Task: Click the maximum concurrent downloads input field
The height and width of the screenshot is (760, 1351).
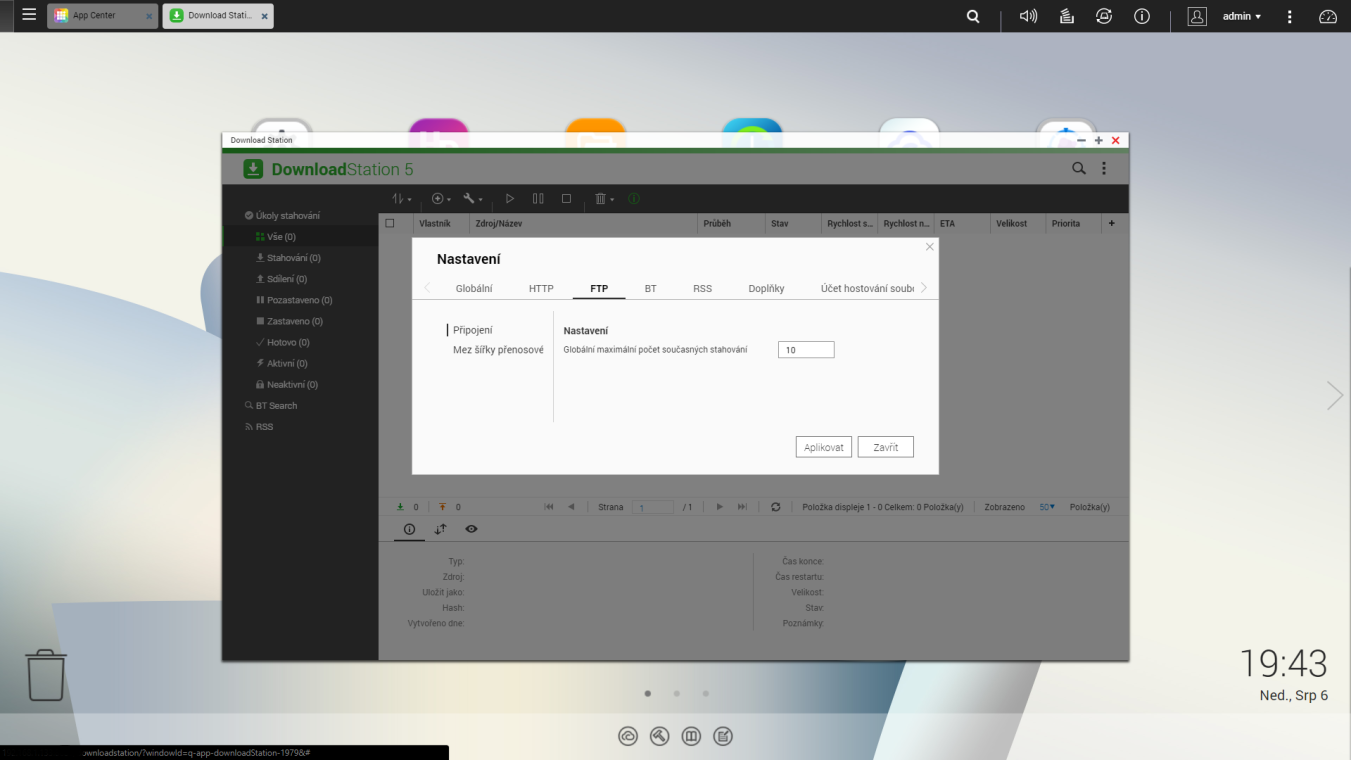Action: click(x=806, y=350)
